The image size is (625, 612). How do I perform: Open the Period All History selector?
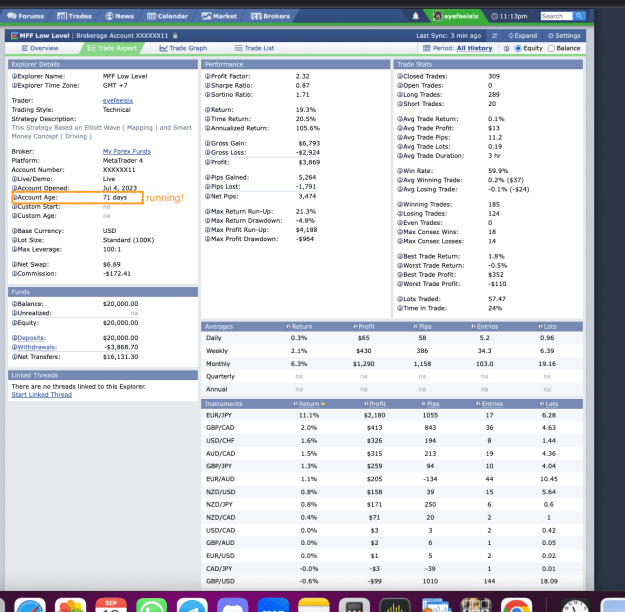474,48
